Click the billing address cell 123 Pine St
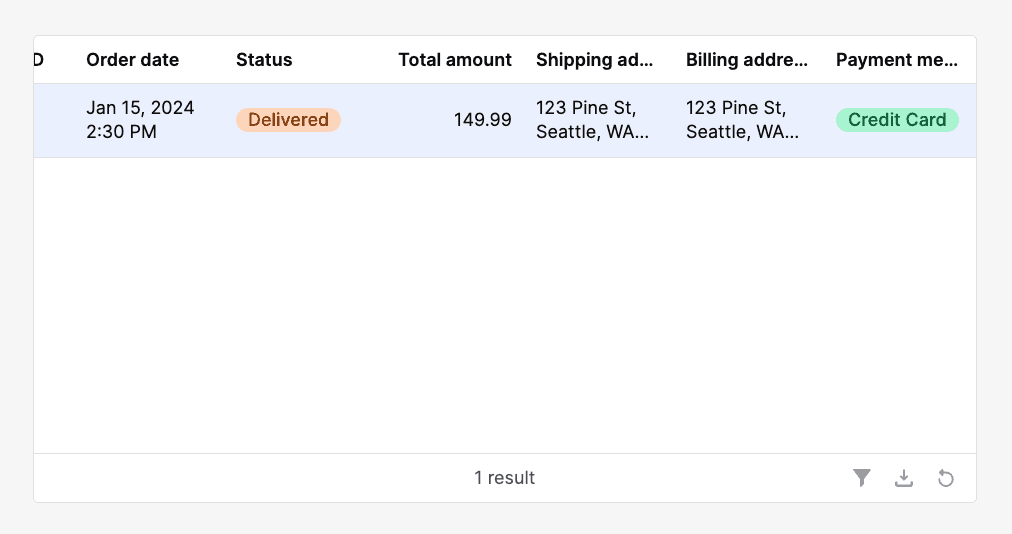 pyautogui.click(x=736, y=108)
